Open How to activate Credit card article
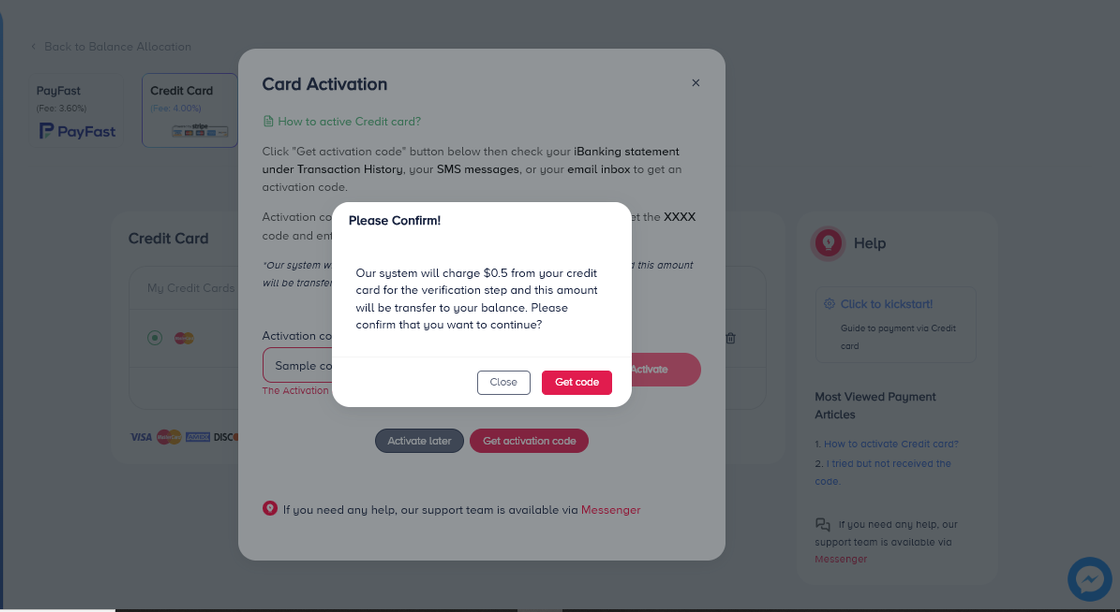 [890, 444]
